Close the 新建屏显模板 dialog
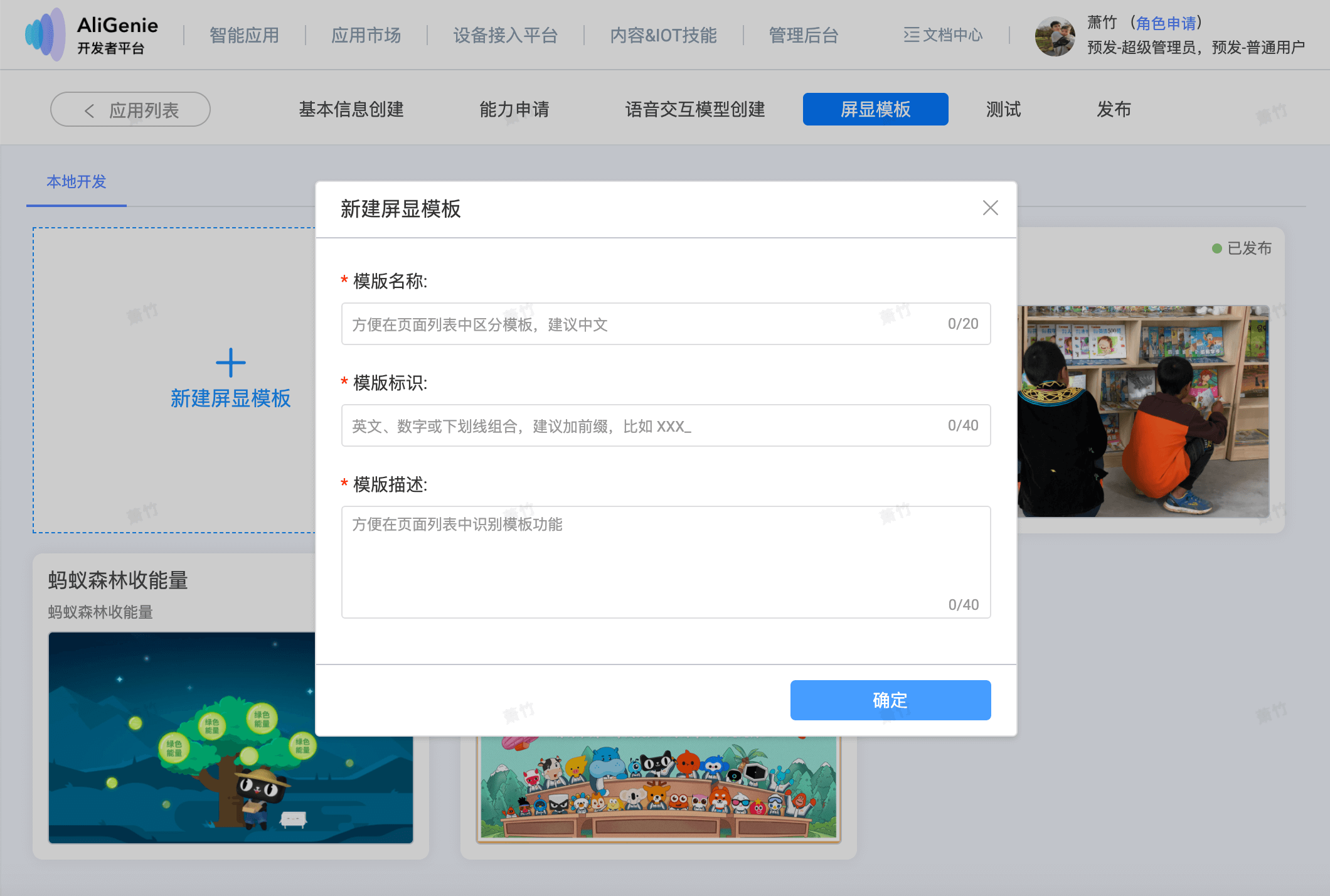 click(990, 208)
